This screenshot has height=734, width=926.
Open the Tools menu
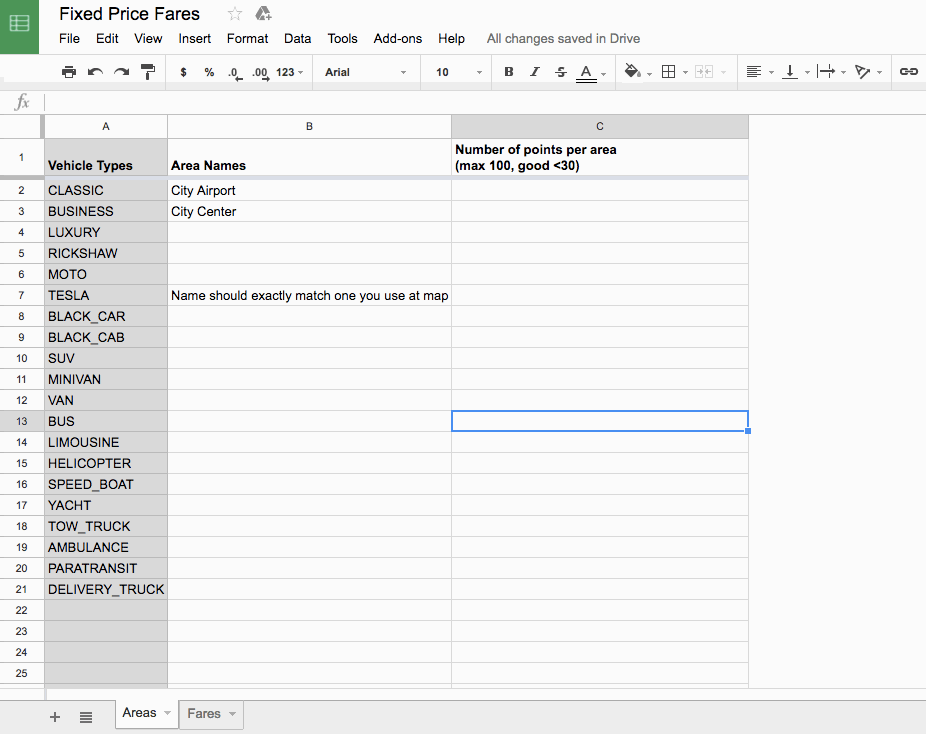pyautogui.click(x=343, y=38)
